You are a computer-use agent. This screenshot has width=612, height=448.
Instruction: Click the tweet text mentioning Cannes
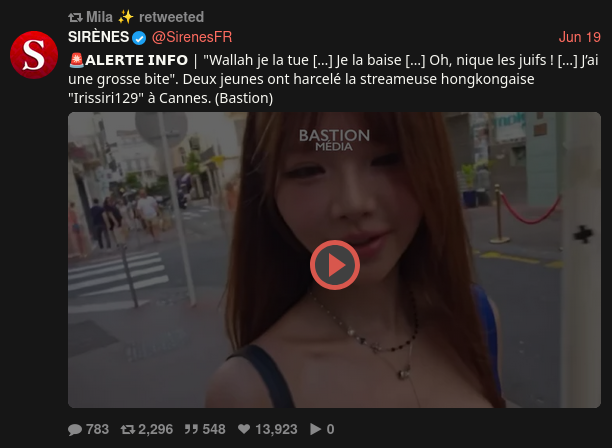(x=334, y=79)
